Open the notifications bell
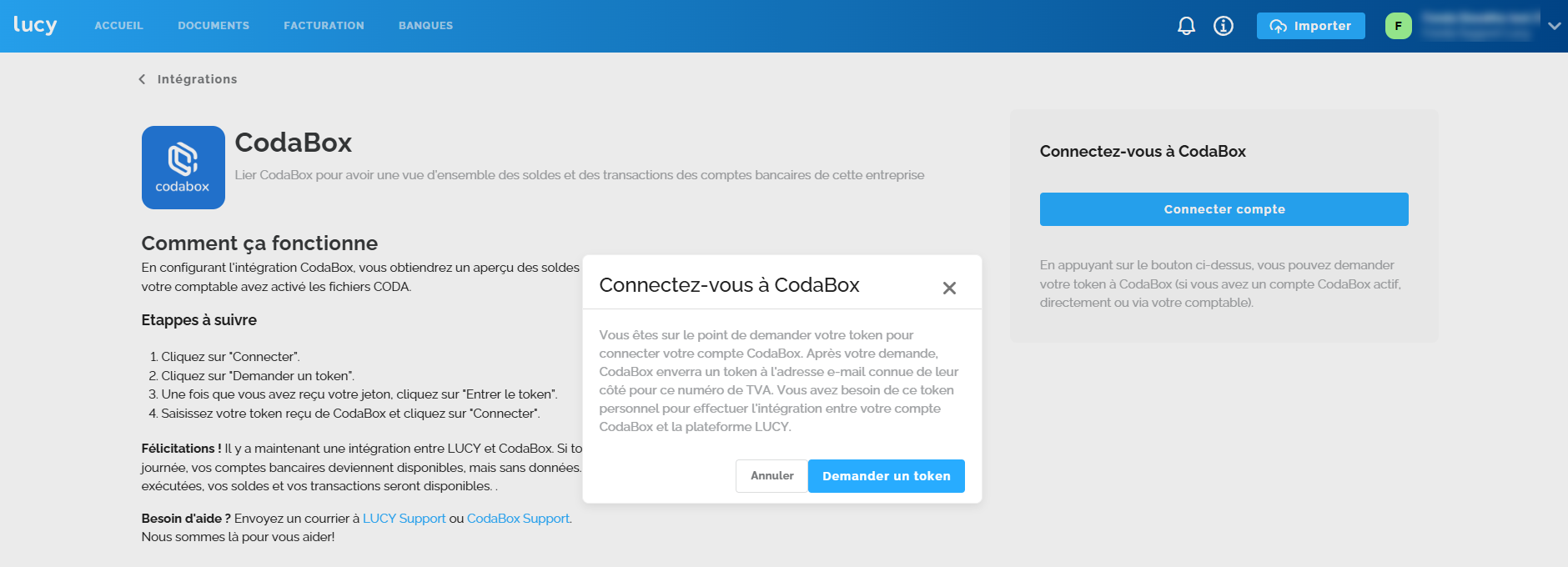The image size is (1568, 567). pyautogui.click(x=1186, y=26)
